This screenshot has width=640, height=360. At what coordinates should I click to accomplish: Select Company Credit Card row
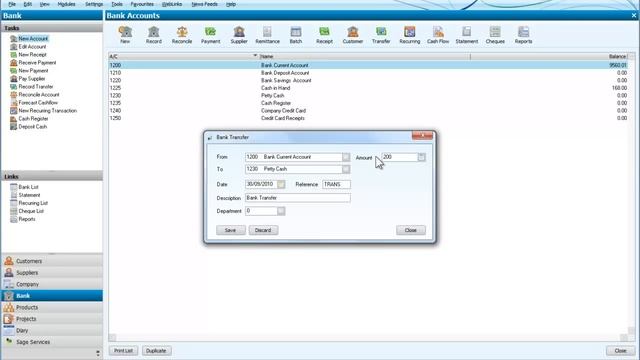(368, 111)
